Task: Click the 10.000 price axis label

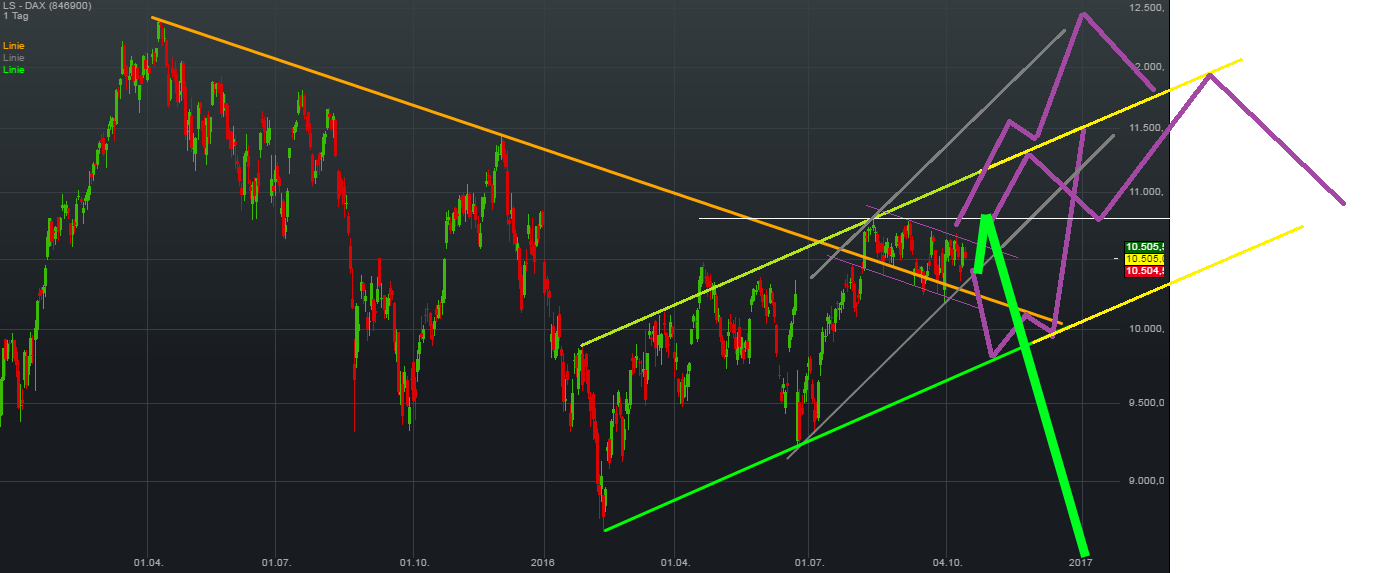Action: pos(1147,330)
